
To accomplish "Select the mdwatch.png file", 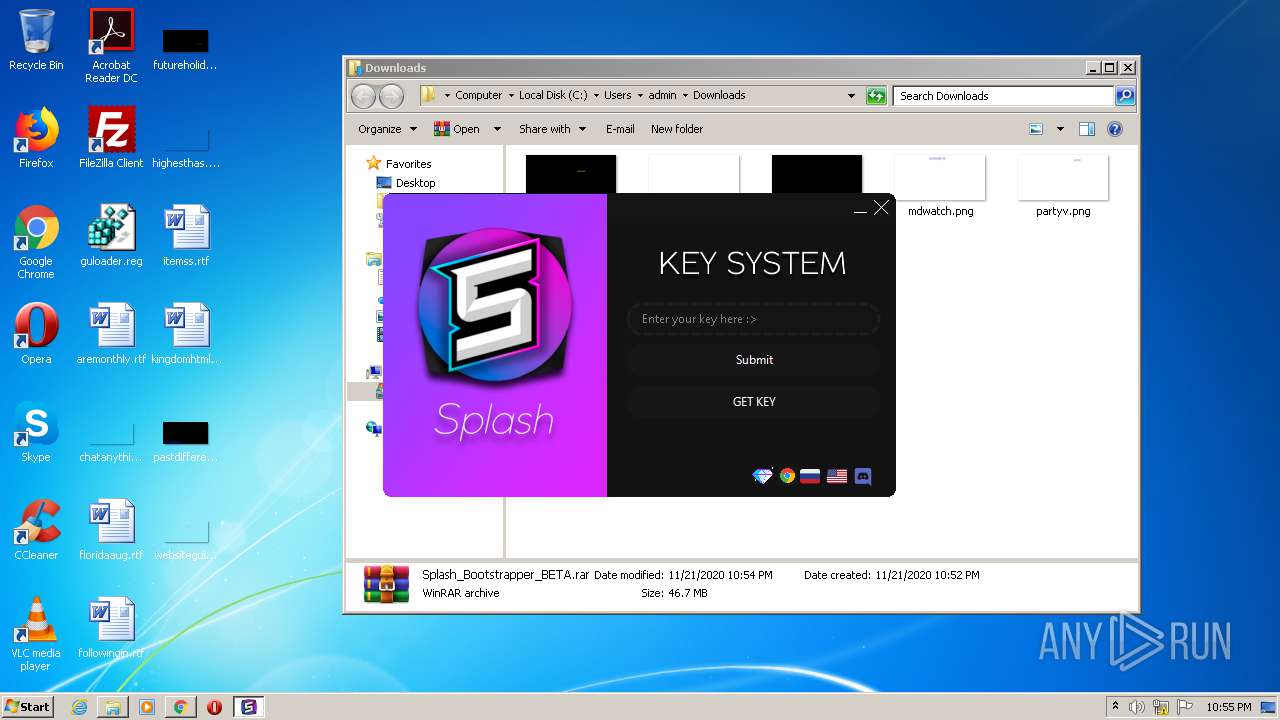I will pyautogui.click(x=940, y=185).
